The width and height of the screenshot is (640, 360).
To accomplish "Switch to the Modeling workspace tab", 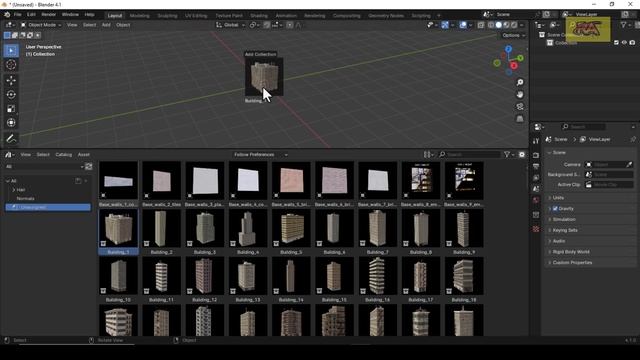I will 139,16.
